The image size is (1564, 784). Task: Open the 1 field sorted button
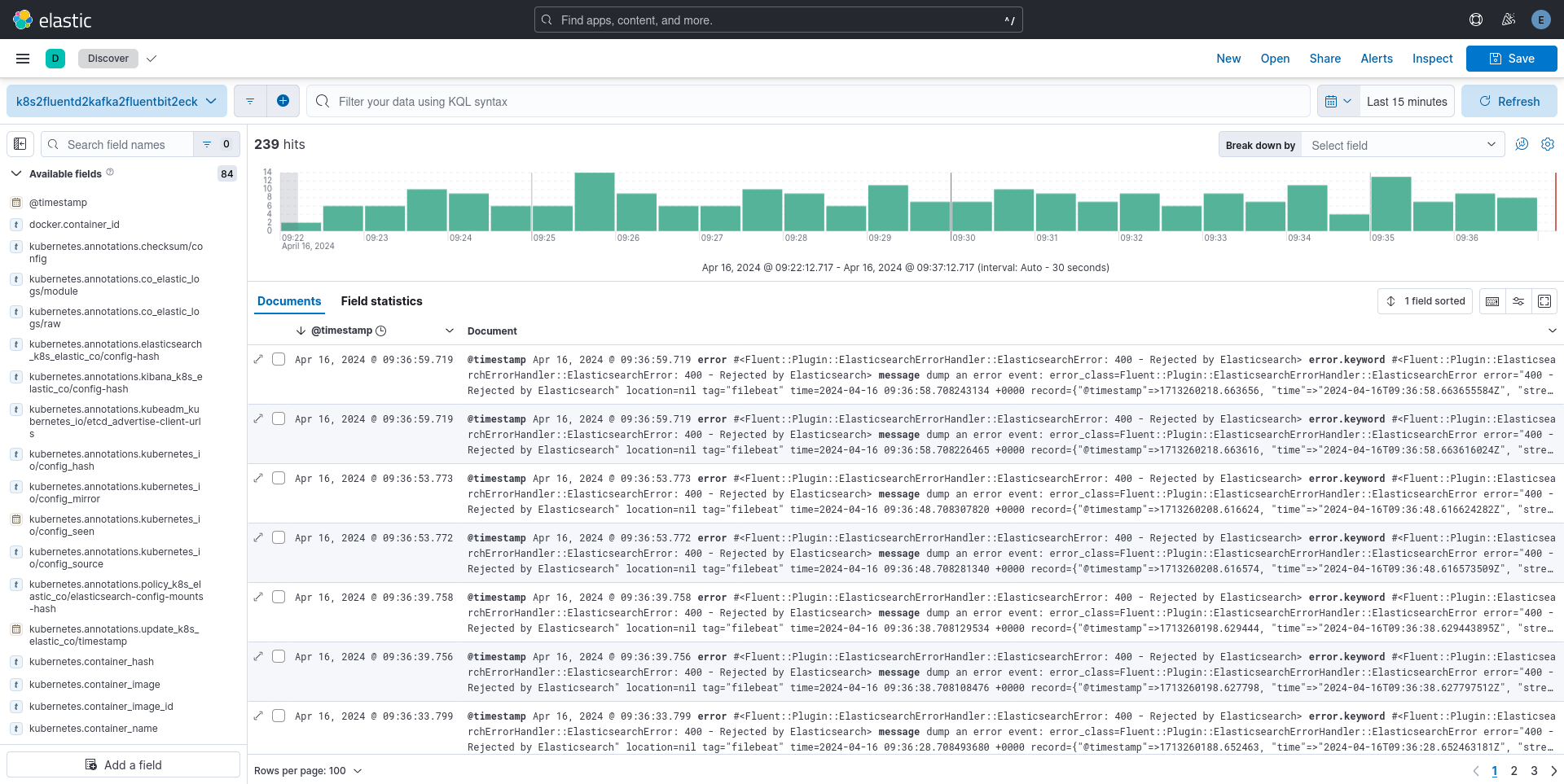coord(1426,301)
